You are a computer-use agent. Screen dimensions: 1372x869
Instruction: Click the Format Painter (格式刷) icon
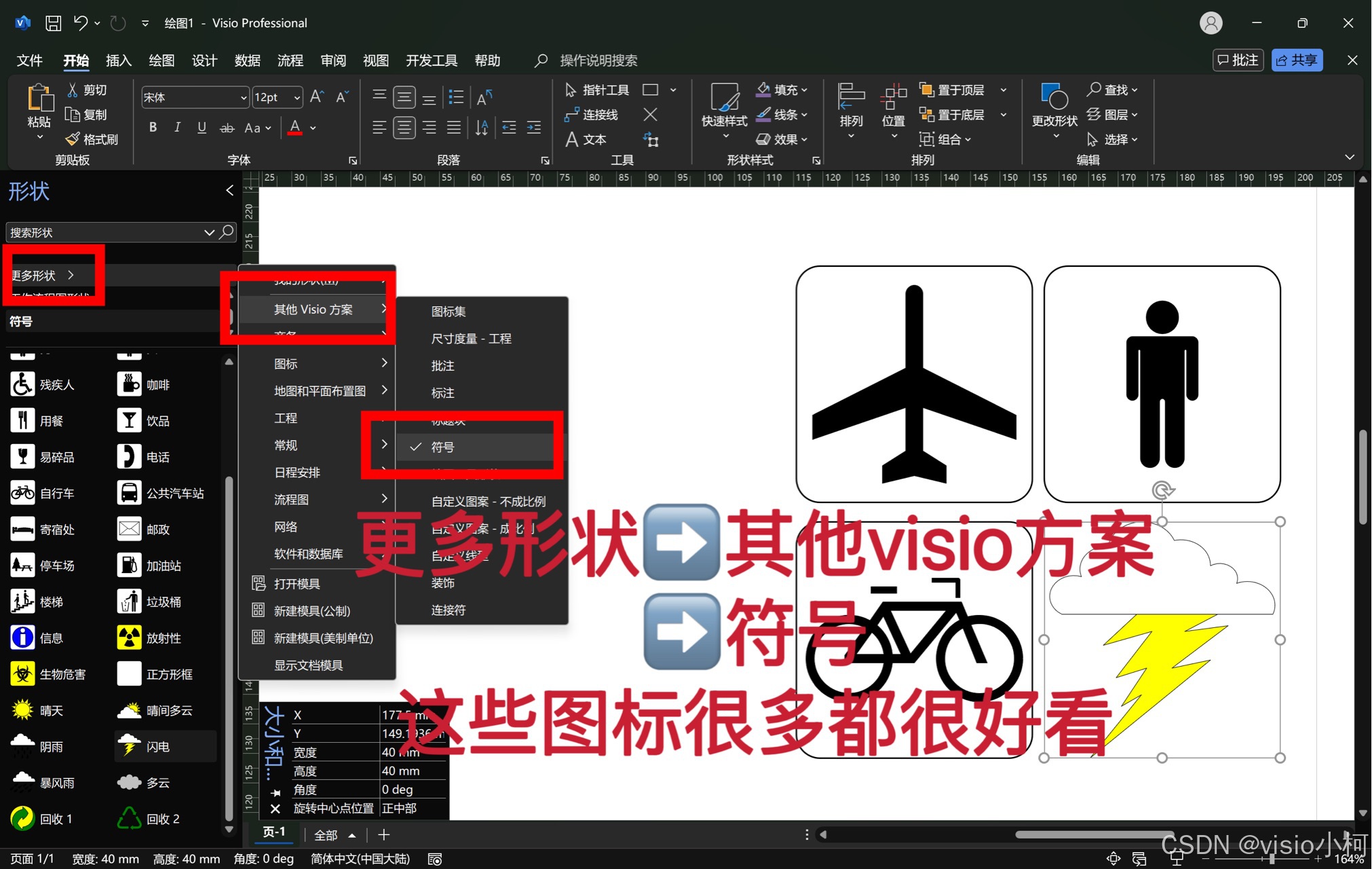tap(73, 139)
